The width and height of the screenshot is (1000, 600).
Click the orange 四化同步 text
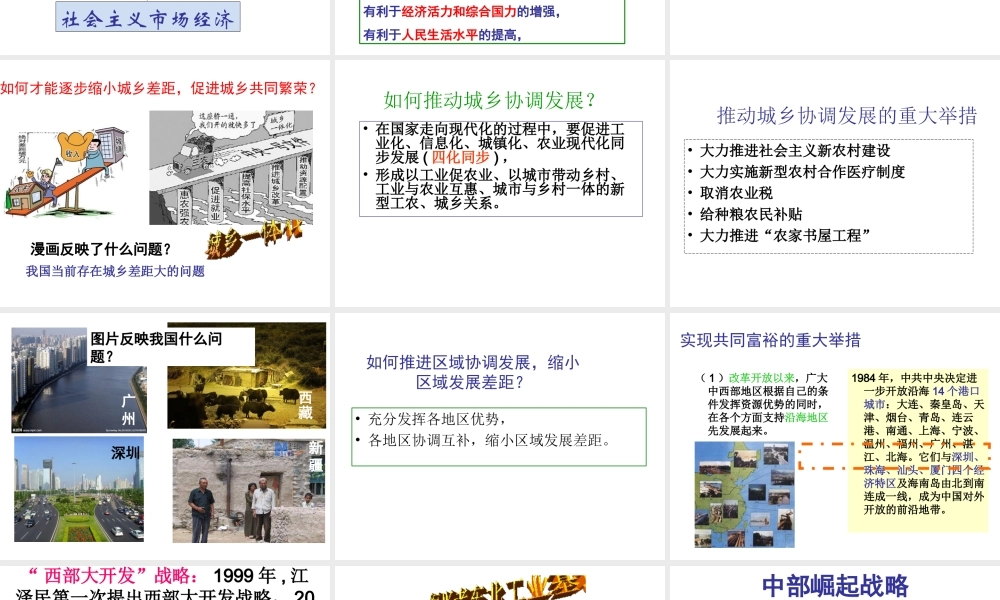coord(460,157)
